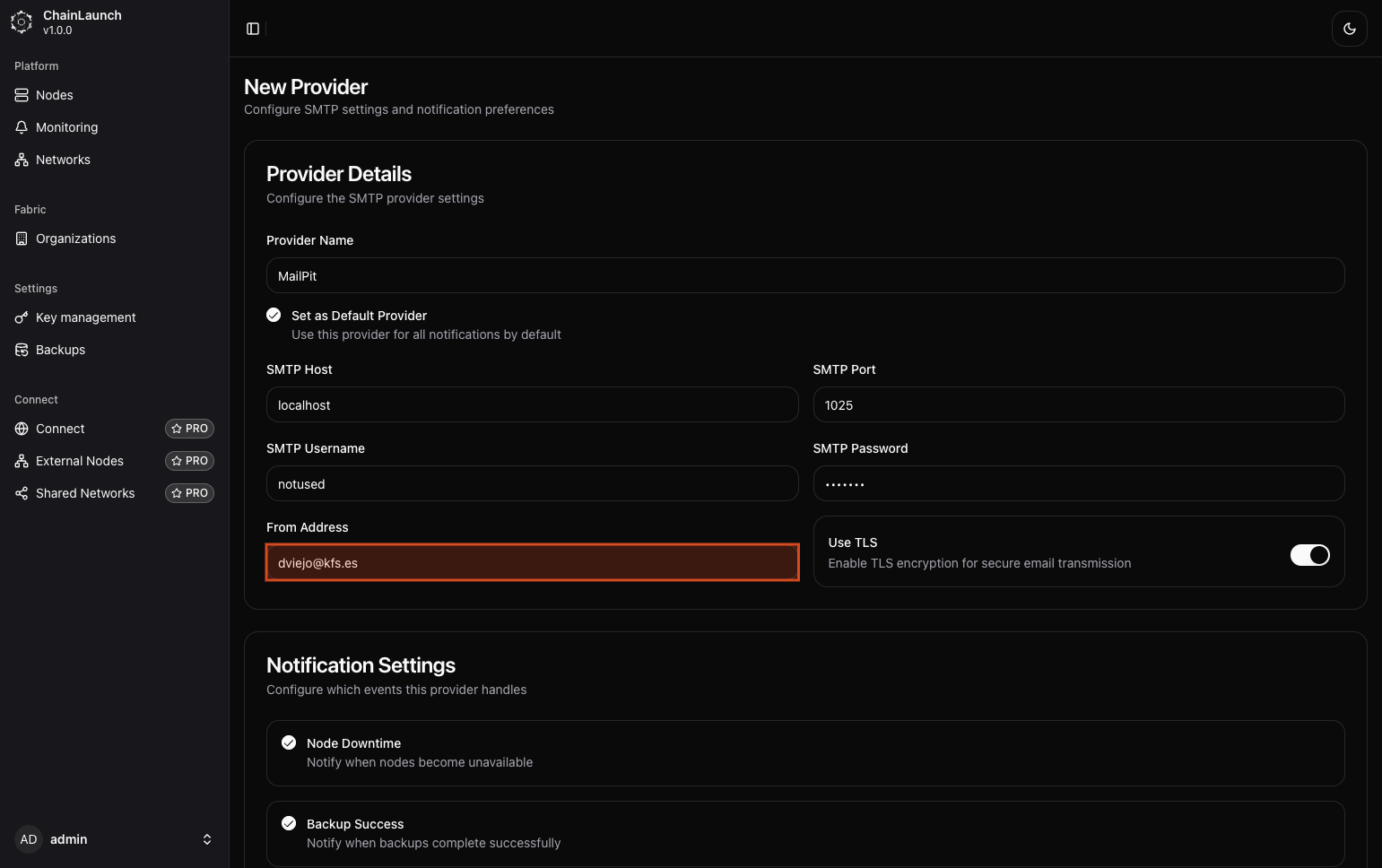This screenshot has width=1382, height=868.
Task: Go to External Nodes section
Action: tap(80, 461)
